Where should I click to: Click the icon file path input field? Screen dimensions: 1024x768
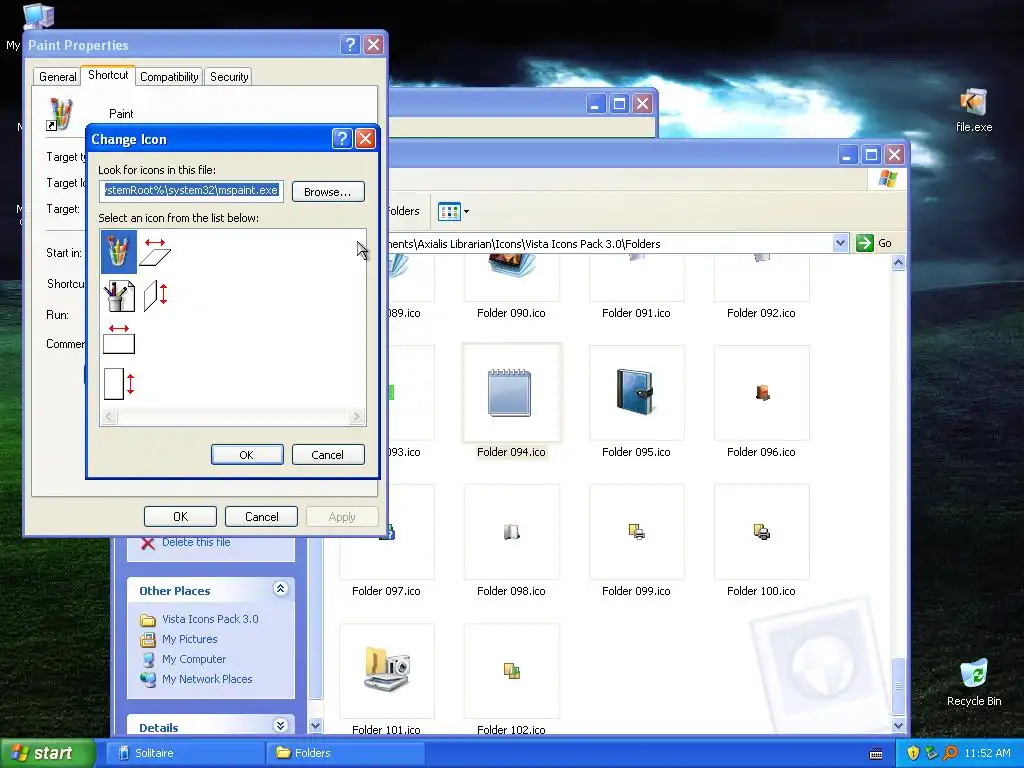[192, 191]
